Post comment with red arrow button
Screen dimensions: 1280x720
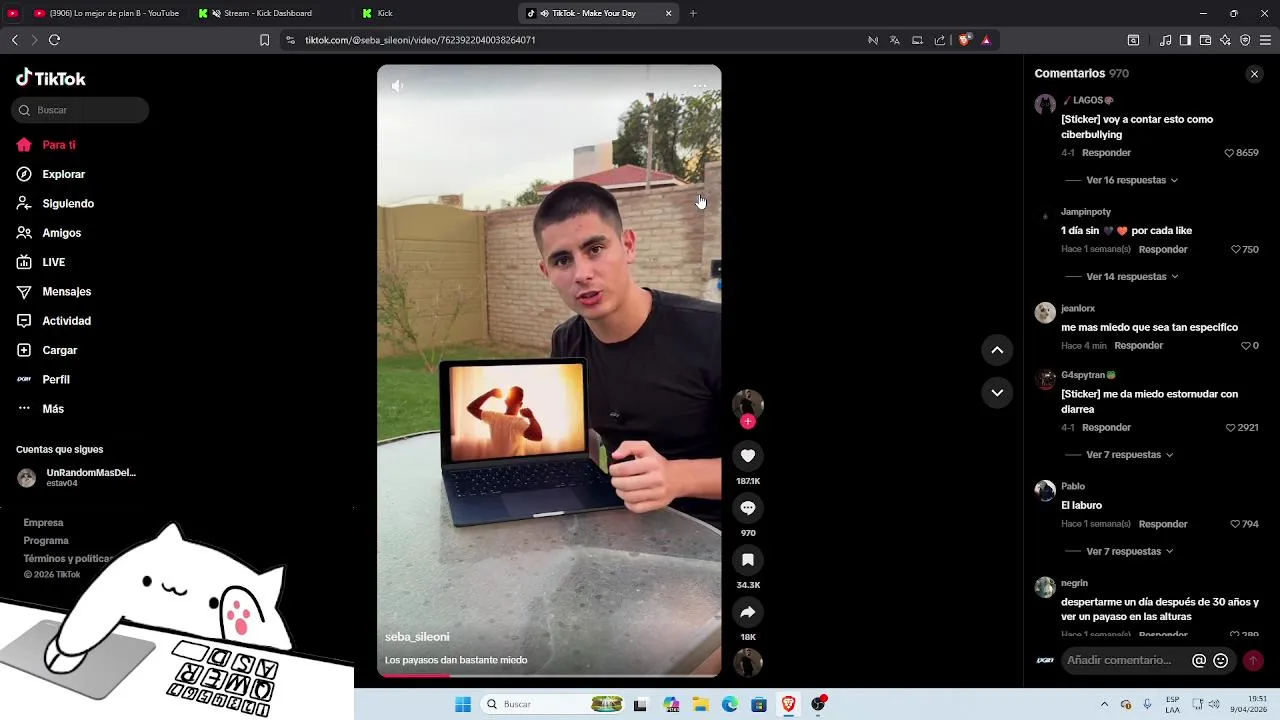pos(1252,660)
